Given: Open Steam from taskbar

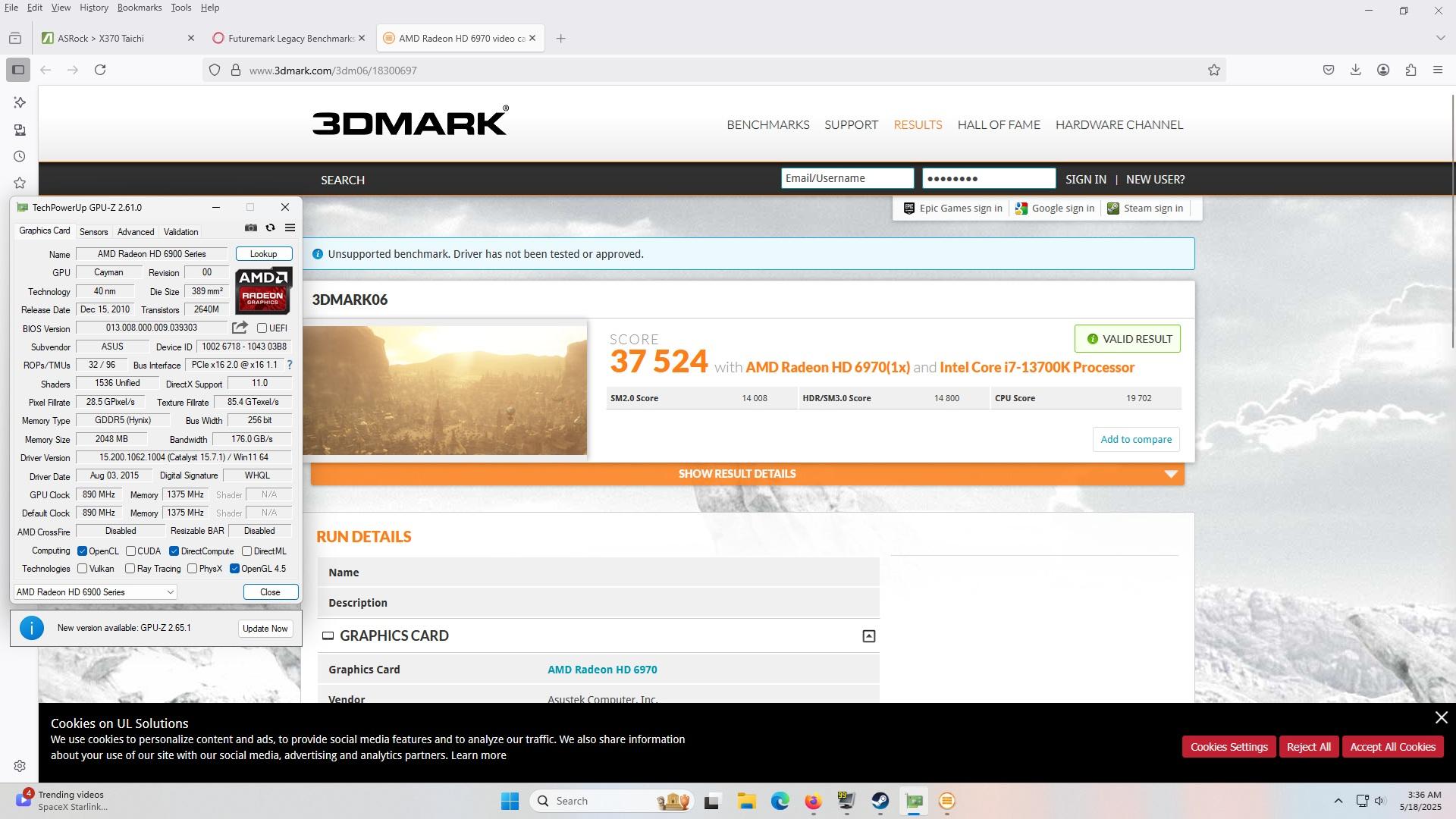Looking at the screenshot, I should pyautogui.click(x=880, y=801).
